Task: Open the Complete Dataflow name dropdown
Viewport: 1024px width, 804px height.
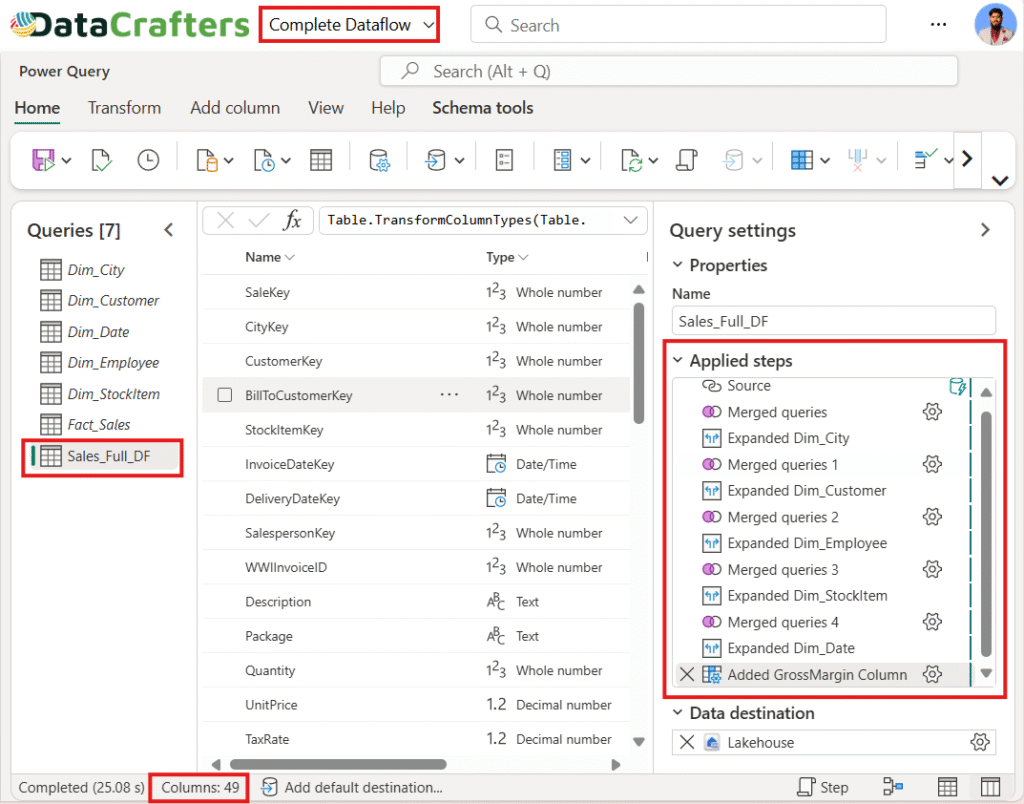Action: click(349, 25)
